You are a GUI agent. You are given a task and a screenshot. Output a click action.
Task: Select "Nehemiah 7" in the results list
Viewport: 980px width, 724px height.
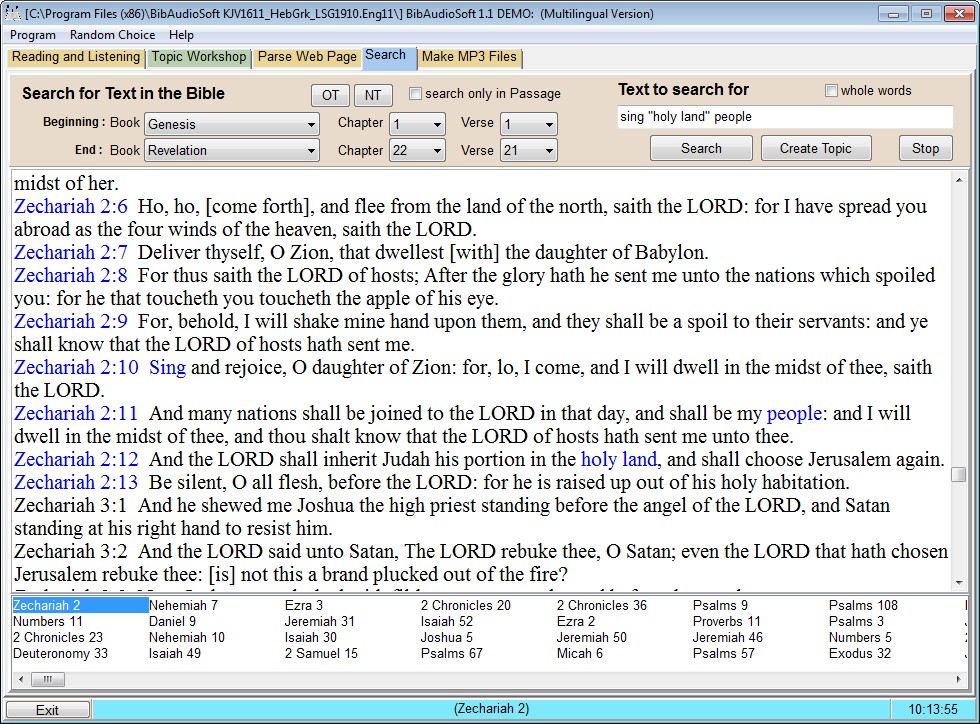[183, 605]
